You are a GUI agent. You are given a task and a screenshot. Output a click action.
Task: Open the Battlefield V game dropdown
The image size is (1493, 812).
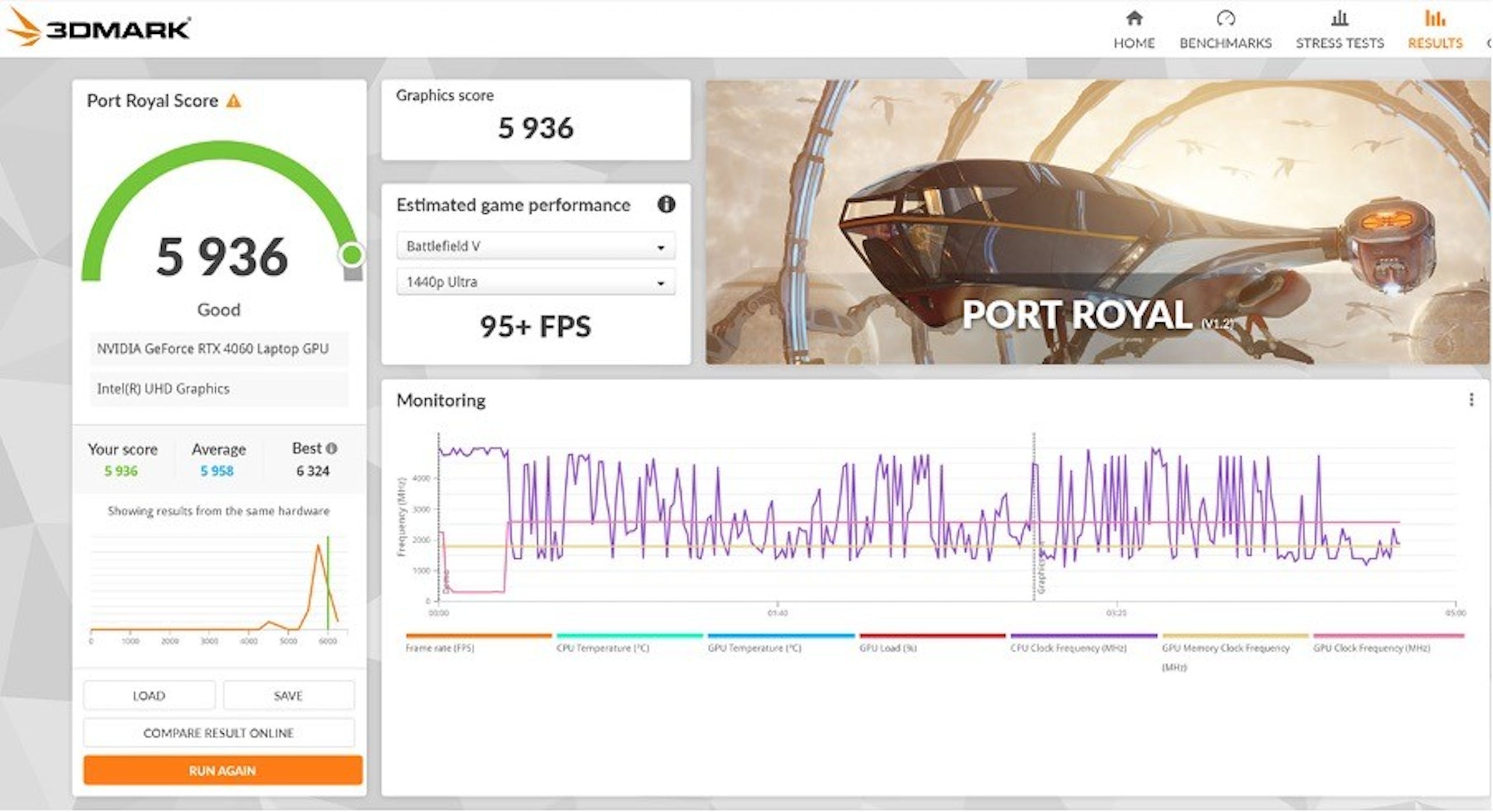(x=536, y=246)
